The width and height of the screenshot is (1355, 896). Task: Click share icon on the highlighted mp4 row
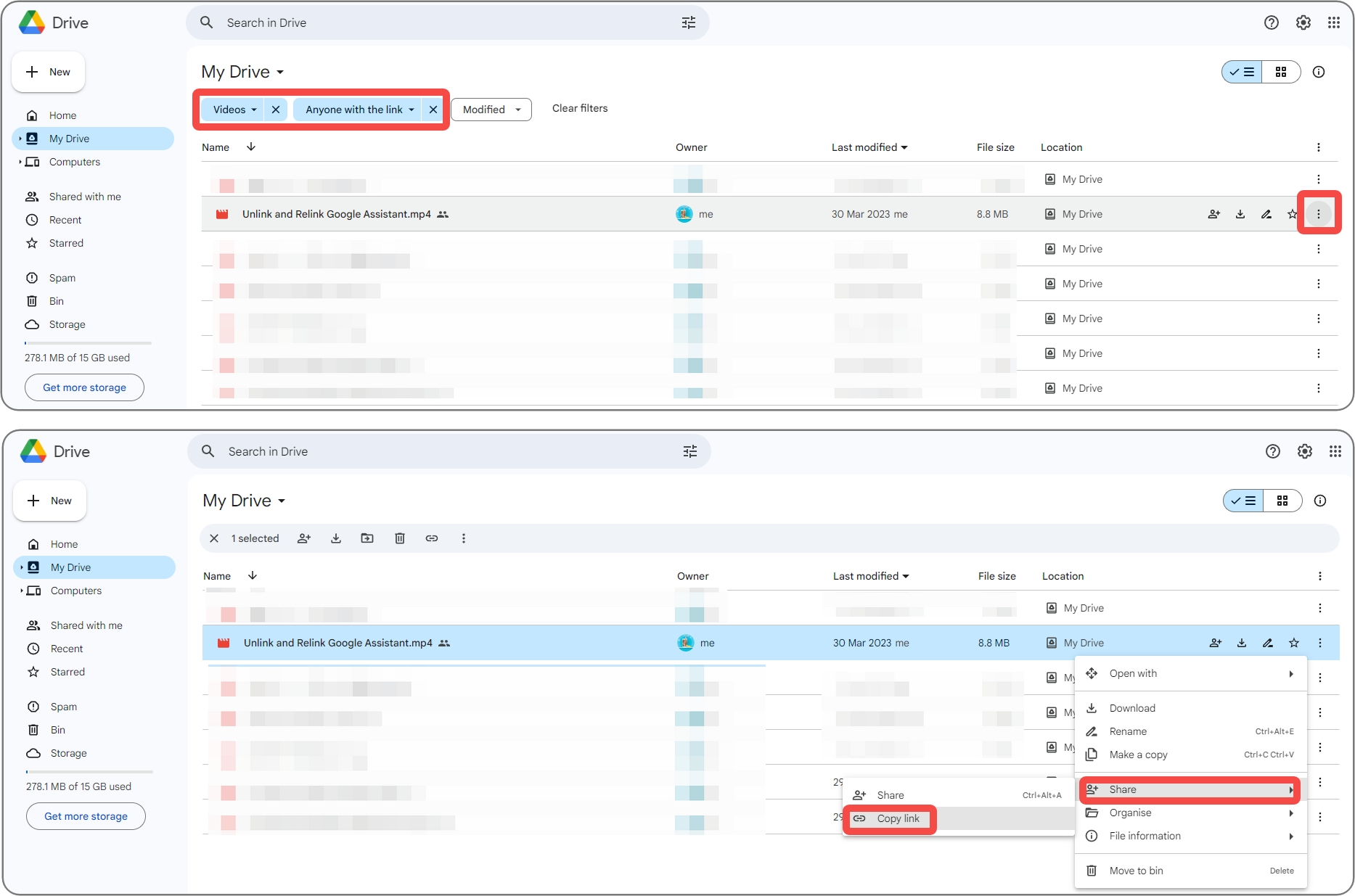click(x=1216, y=643)
